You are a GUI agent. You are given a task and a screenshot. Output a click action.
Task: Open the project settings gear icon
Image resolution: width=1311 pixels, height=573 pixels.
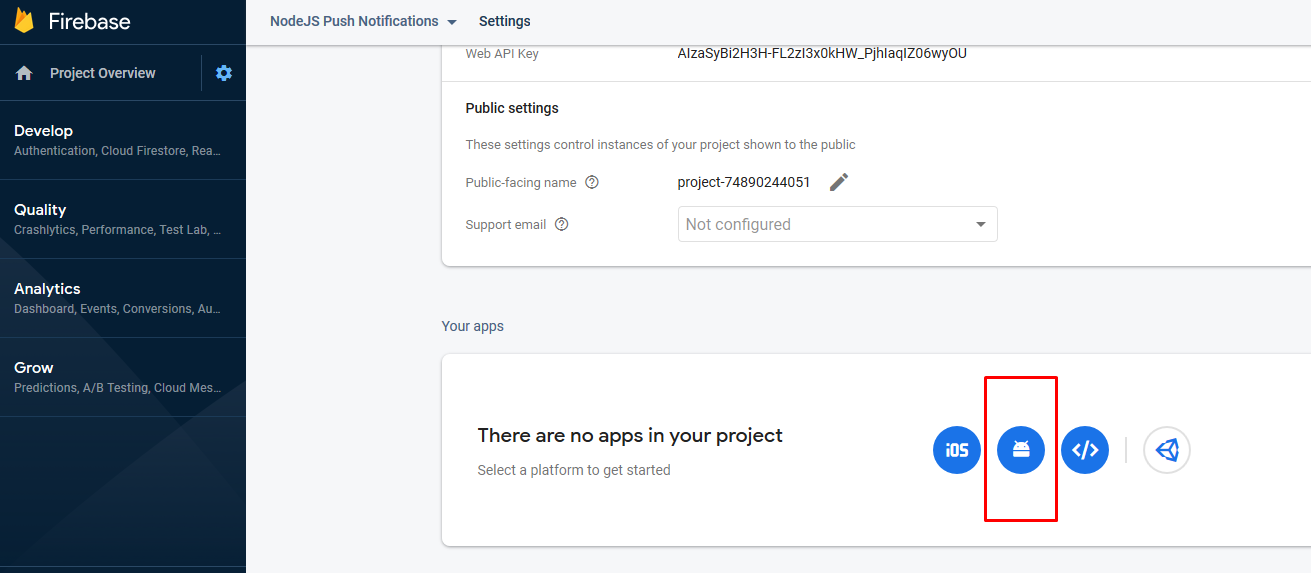pos(224,73)
